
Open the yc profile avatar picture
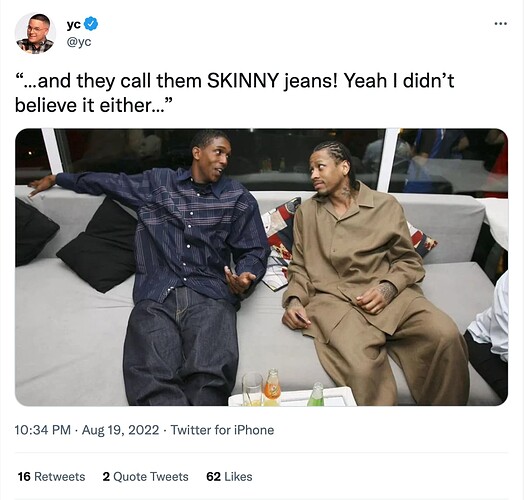[x=35, y=33]
